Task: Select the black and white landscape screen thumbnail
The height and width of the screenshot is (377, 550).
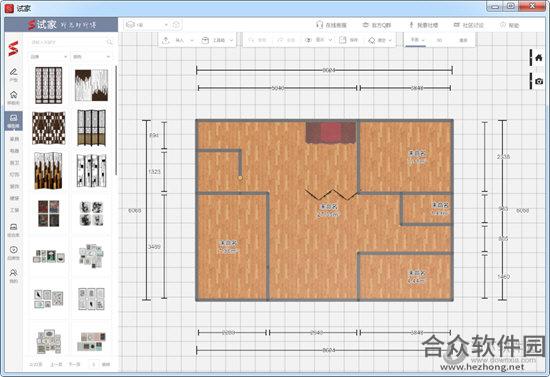Action: pos(91,85)
